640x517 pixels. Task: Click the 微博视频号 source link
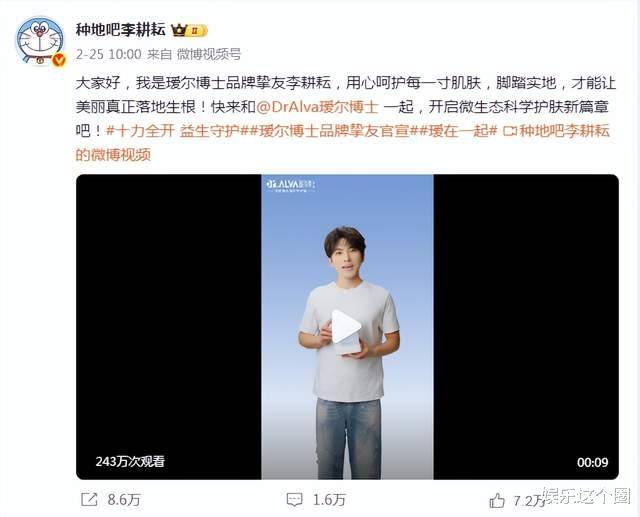[x=209, y=54]
